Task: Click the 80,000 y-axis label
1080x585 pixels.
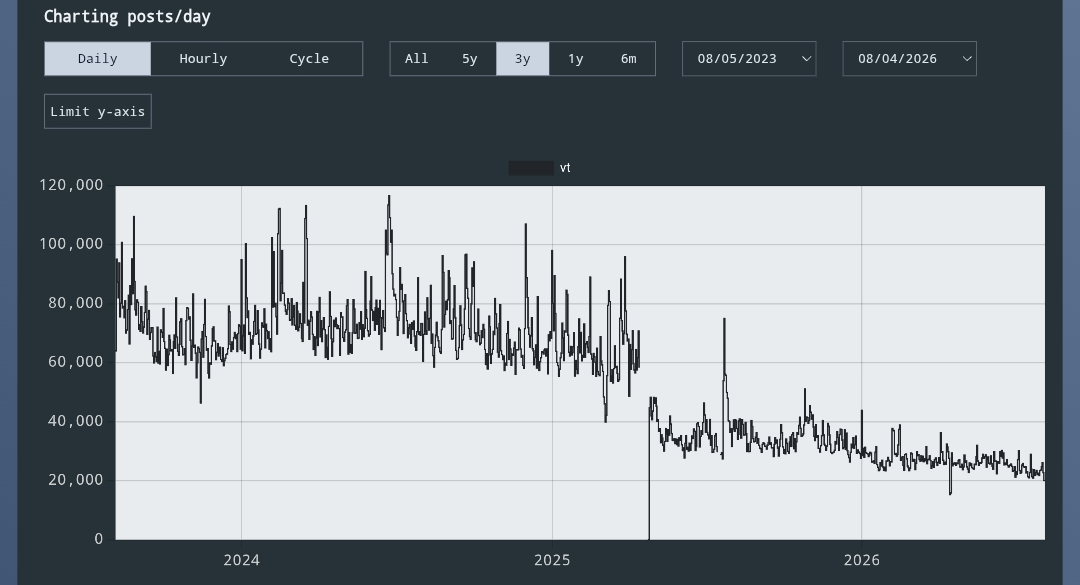Action: (x=76, y=303)
